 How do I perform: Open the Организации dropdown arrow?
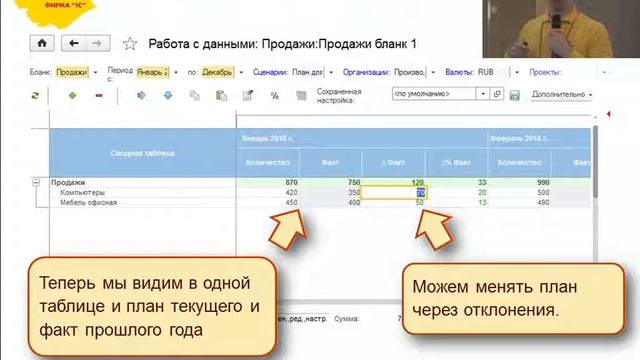433,72
